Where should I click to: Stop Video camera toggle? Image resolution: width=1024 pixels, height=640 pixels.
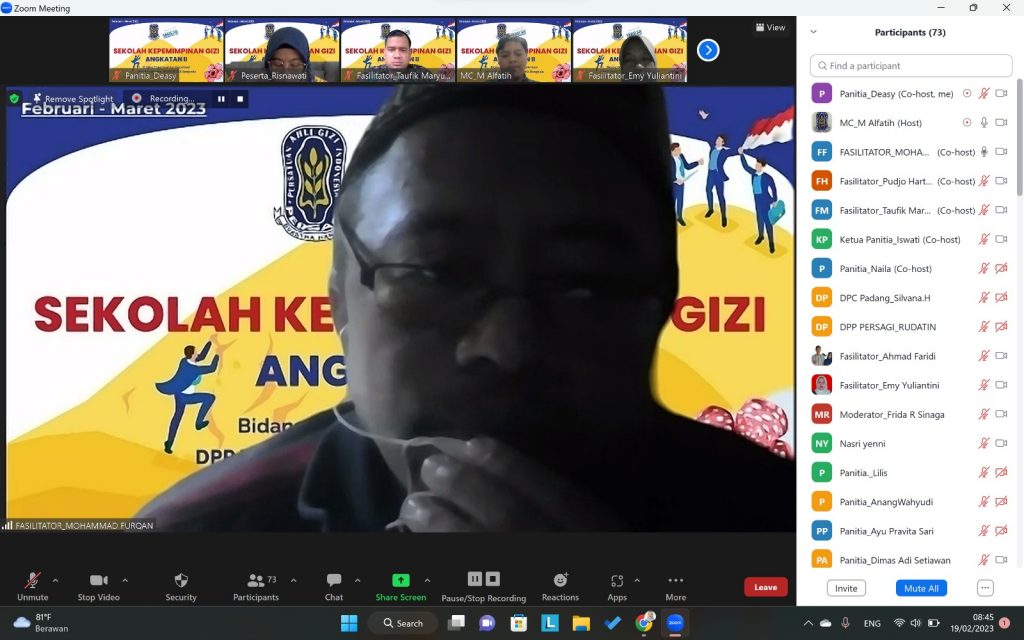[x=98, y=581]
